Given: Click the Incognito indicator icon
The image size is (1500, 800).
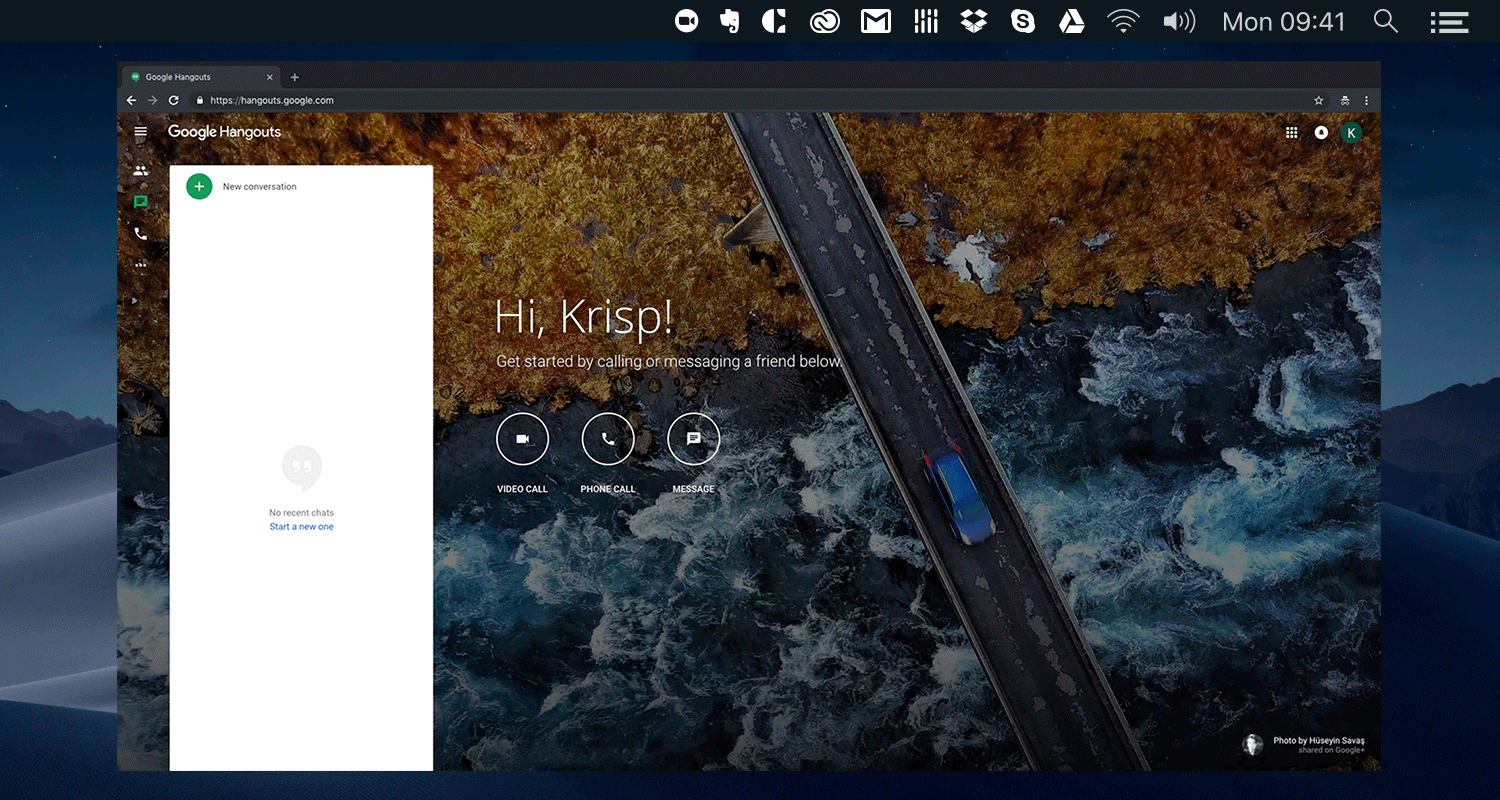Looking at the screenshot, I should click(x=1345, y=100).
